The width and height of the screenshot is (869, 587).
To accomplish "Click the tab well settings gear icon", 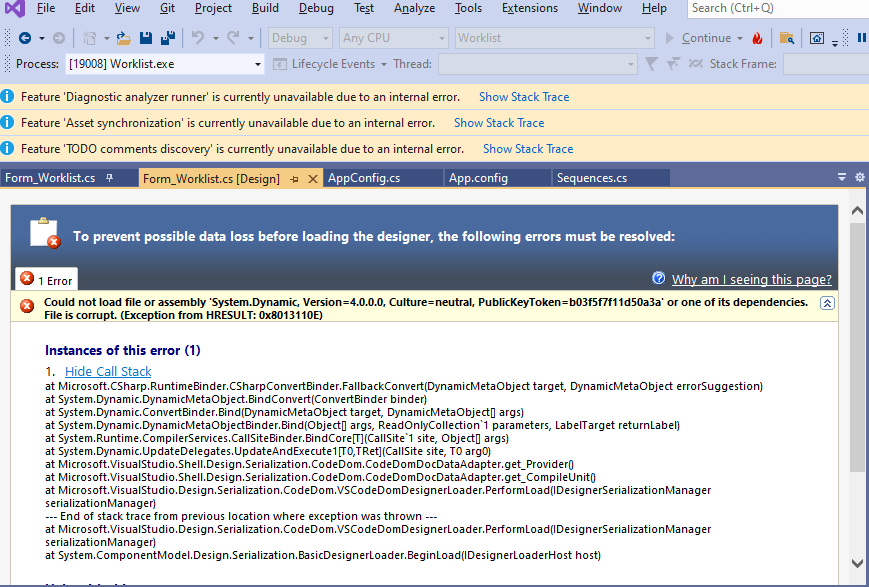I will (x=860, y=177).
